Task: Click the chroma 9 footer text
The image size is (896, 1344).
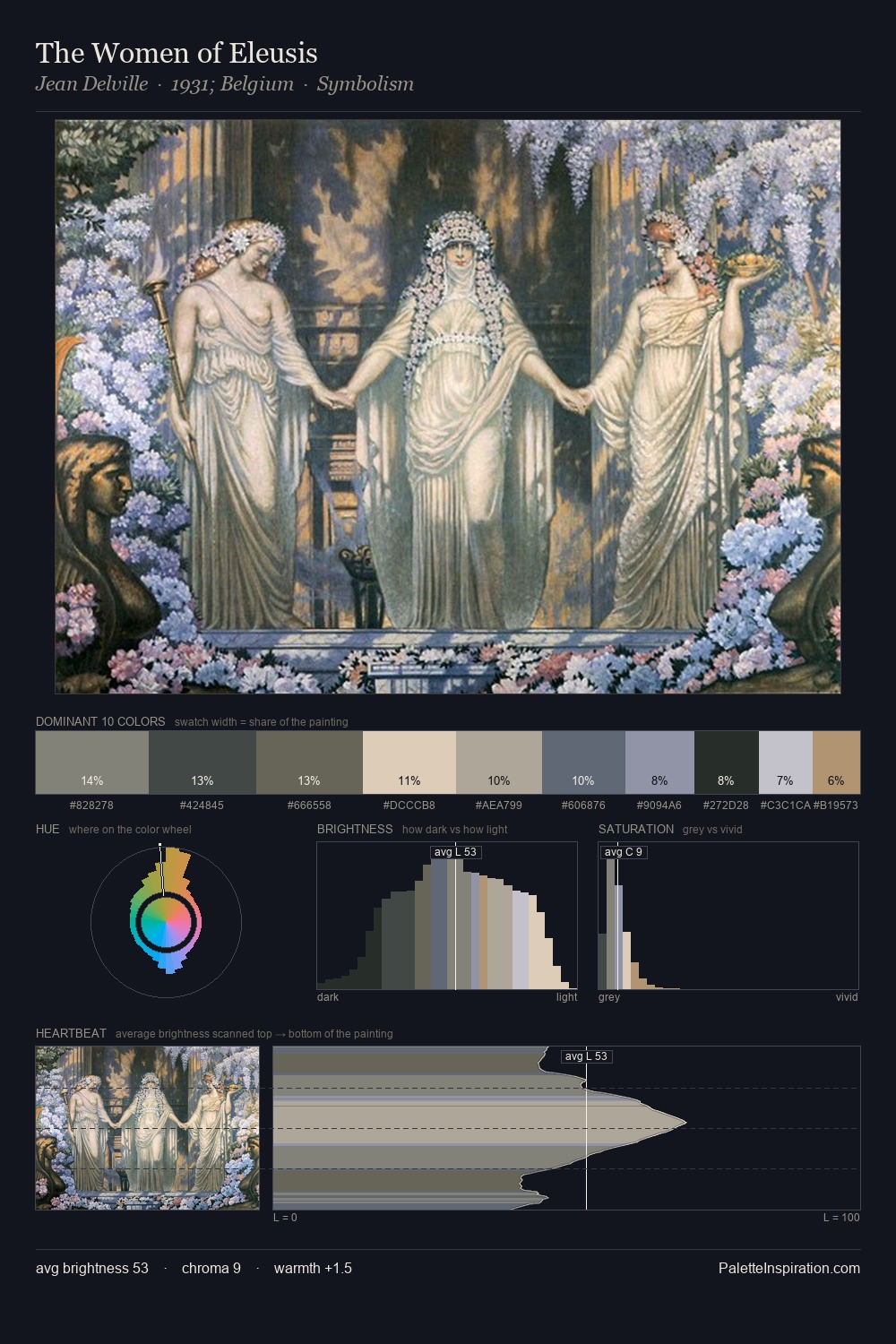Action: (x=211, y=1268)
